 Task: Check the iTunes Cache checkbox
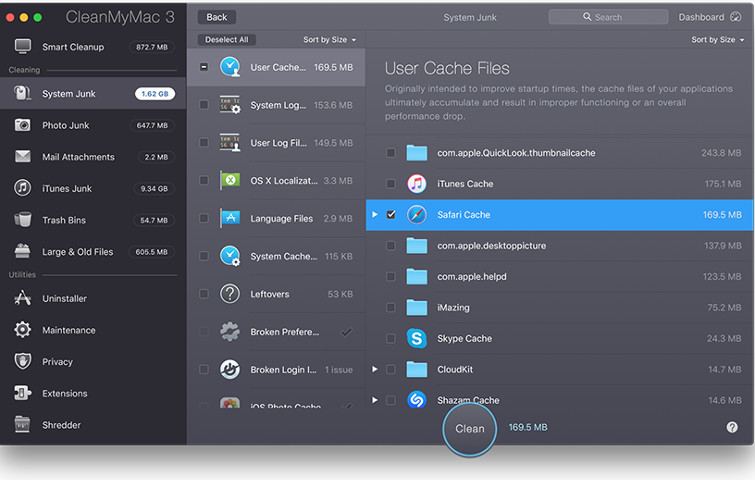click(x=391, y=183)
